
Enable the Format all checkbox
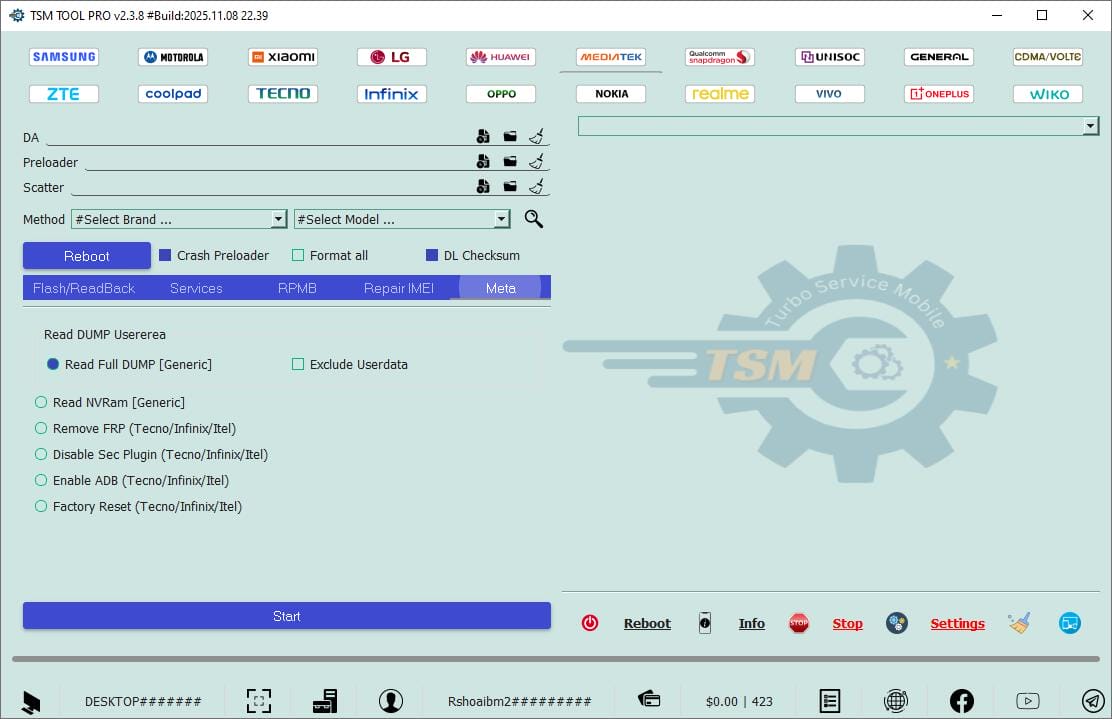tap(298, 255)
